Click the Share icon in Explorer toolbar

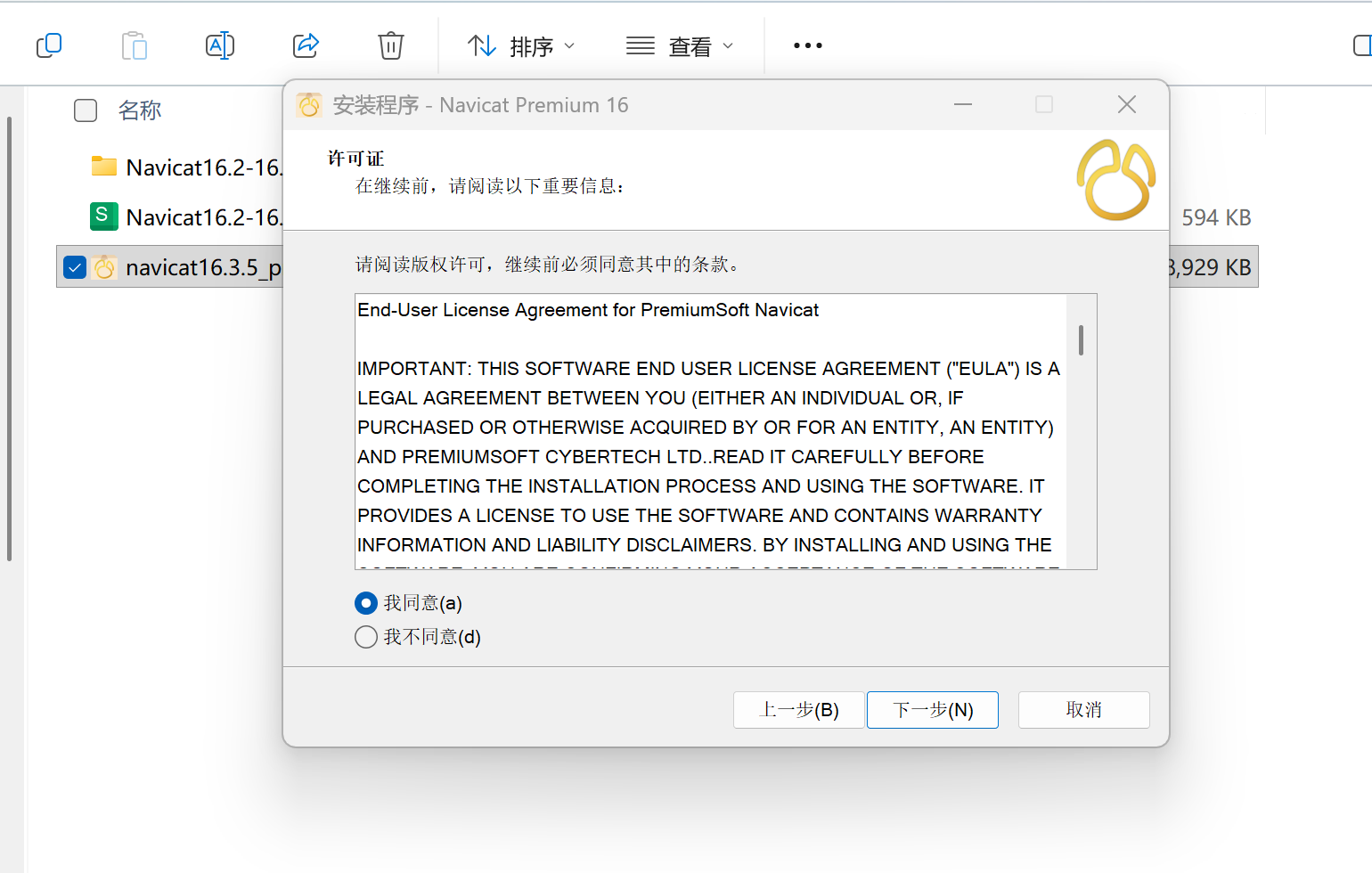tap(306, 45)
